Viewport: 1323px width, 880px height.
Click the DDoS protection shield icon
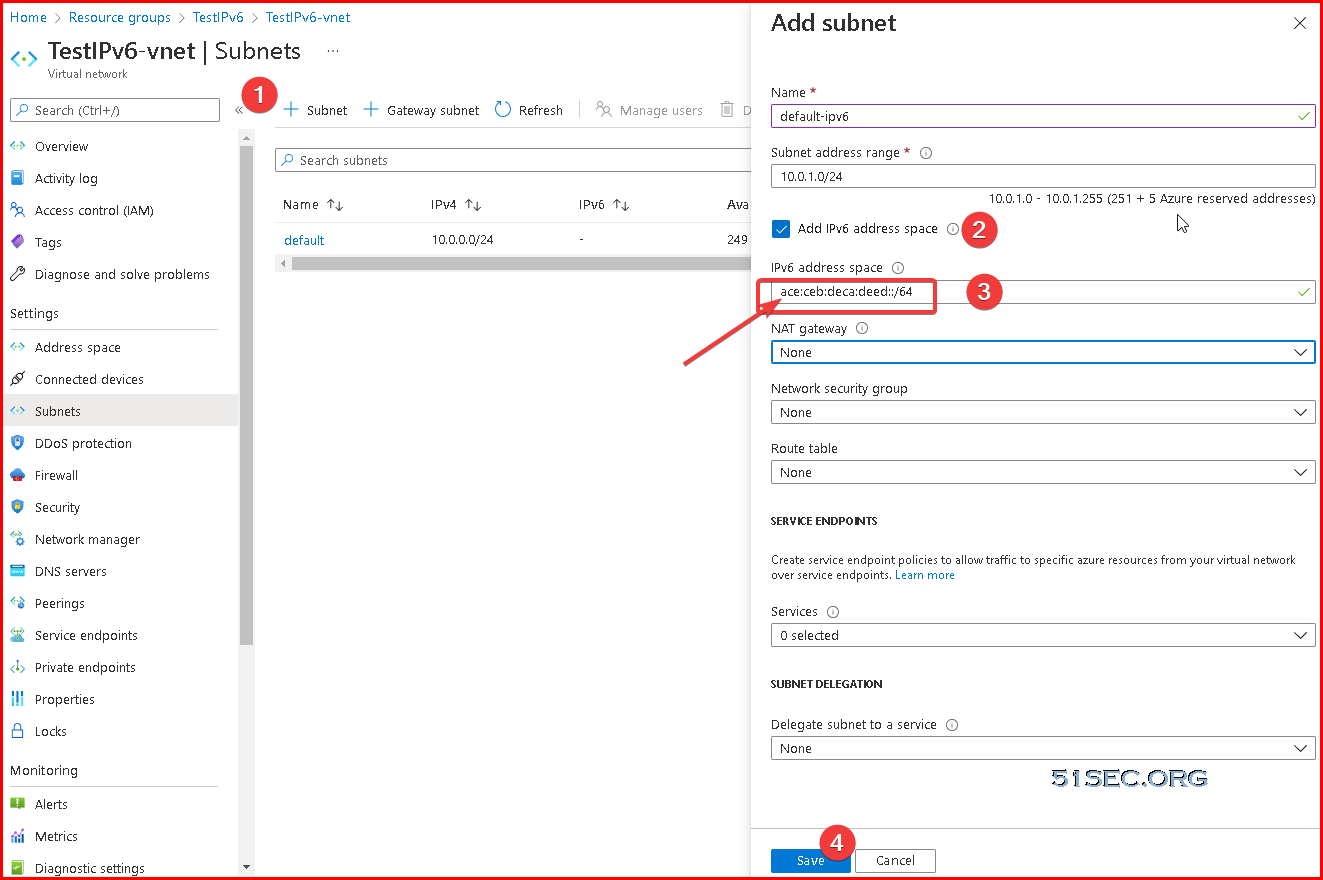tap(17, 443)
